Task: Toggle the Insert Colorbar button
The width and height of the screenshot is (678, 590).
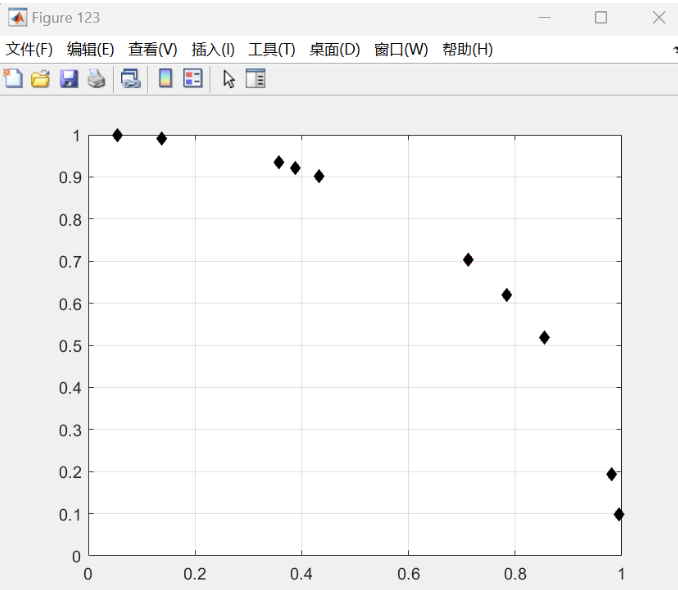Action: [166, 79]
